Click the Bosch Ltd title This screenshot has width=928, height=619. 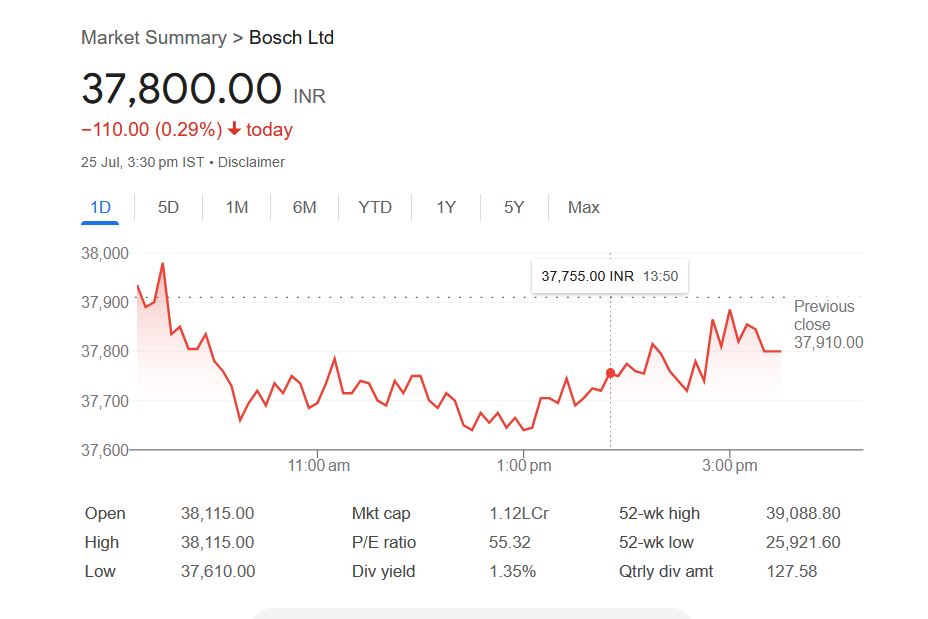coord(291,38)
